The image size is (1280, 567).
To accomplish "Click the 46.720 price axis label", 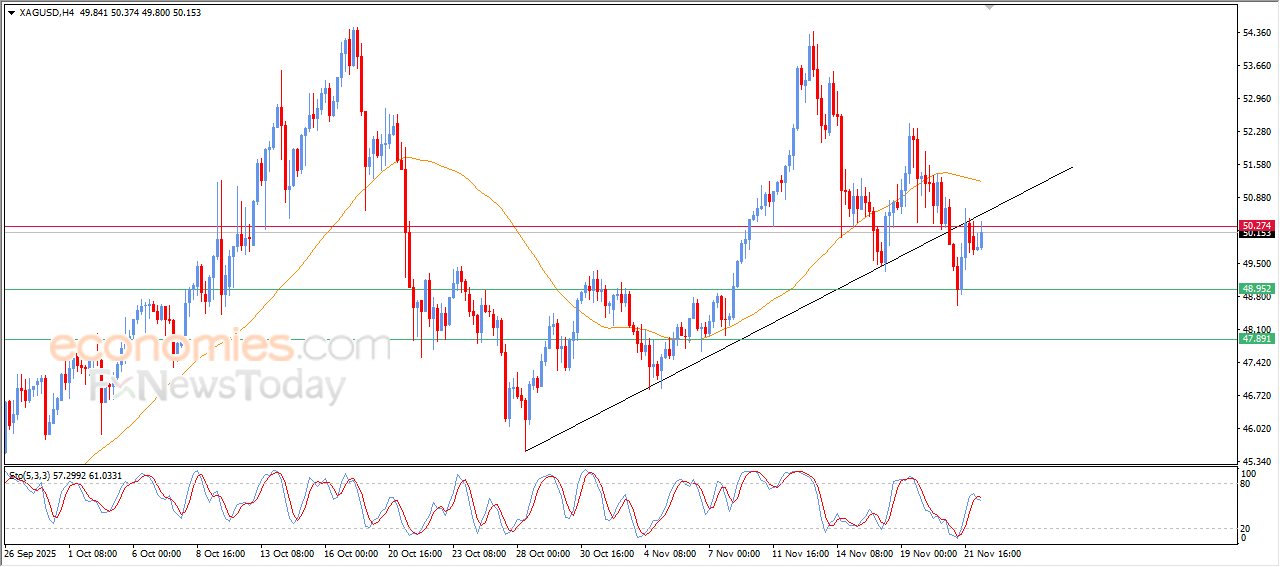I will click(x=1259, y=396).
